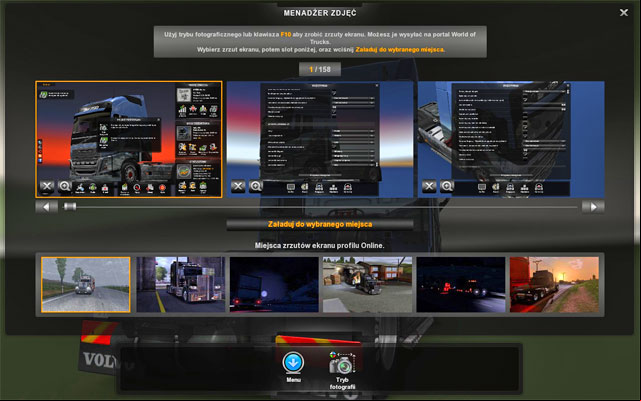Go to previous screenshots with left arrow
The height and width of the screenshot is (401, 641).
(x=46, y=207)
